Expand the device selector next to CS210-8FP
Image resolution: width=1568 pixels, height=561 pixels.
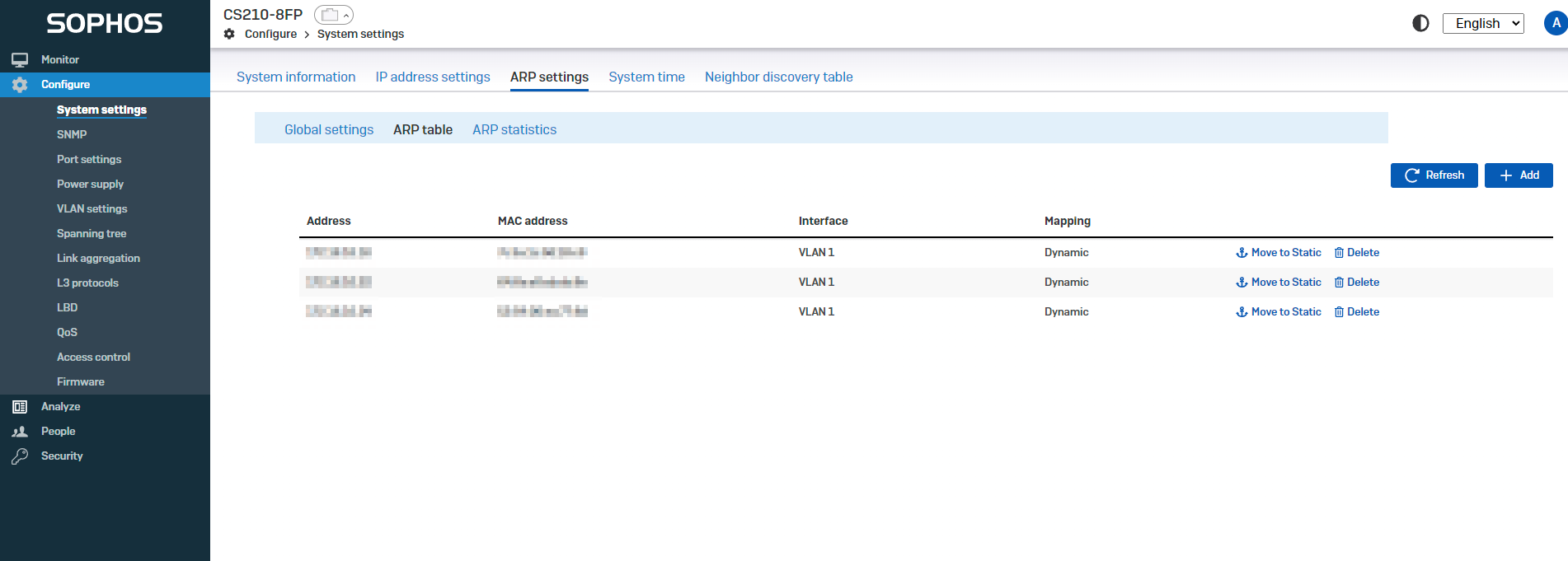pos(334,15)
